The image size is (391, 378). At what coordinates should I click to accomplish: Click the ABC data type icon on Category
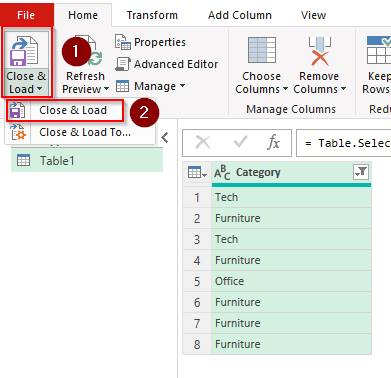[x=222, y=172]
